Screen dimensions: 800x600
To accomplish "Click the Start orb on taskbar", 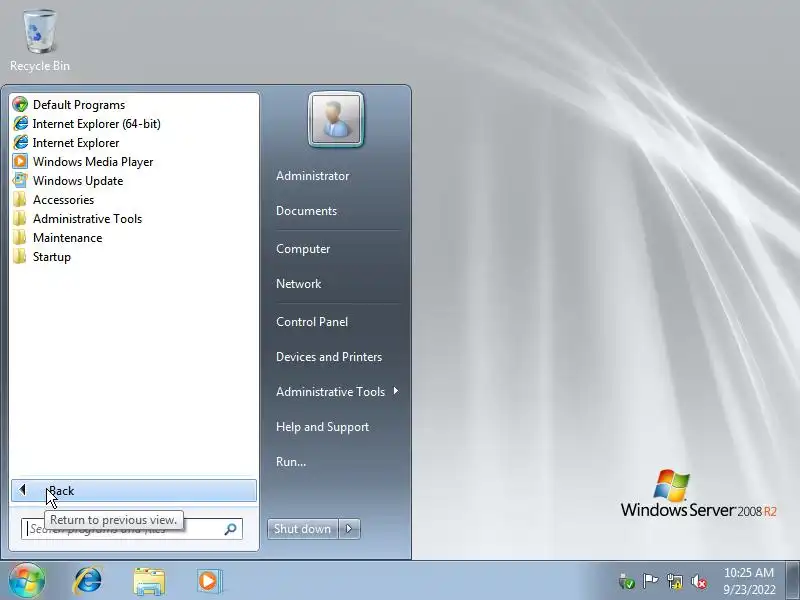I will (27, 581).
